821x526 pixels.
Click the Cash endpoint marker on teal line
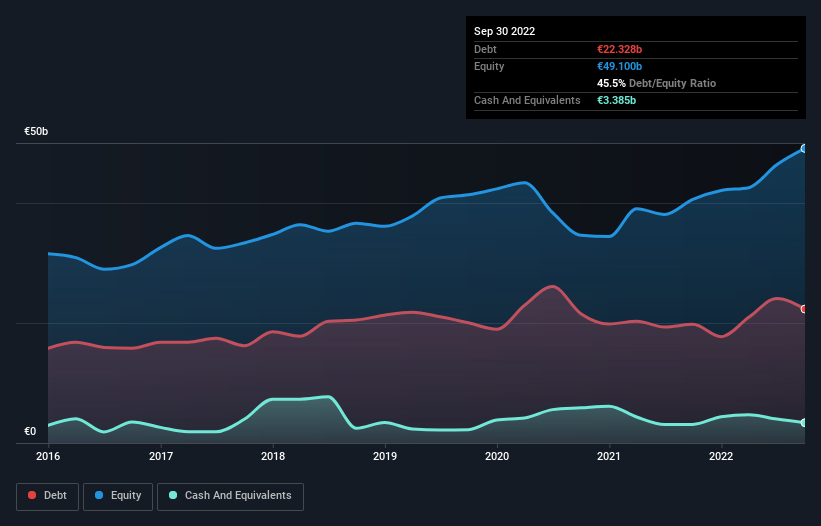[x=804, y=422]
